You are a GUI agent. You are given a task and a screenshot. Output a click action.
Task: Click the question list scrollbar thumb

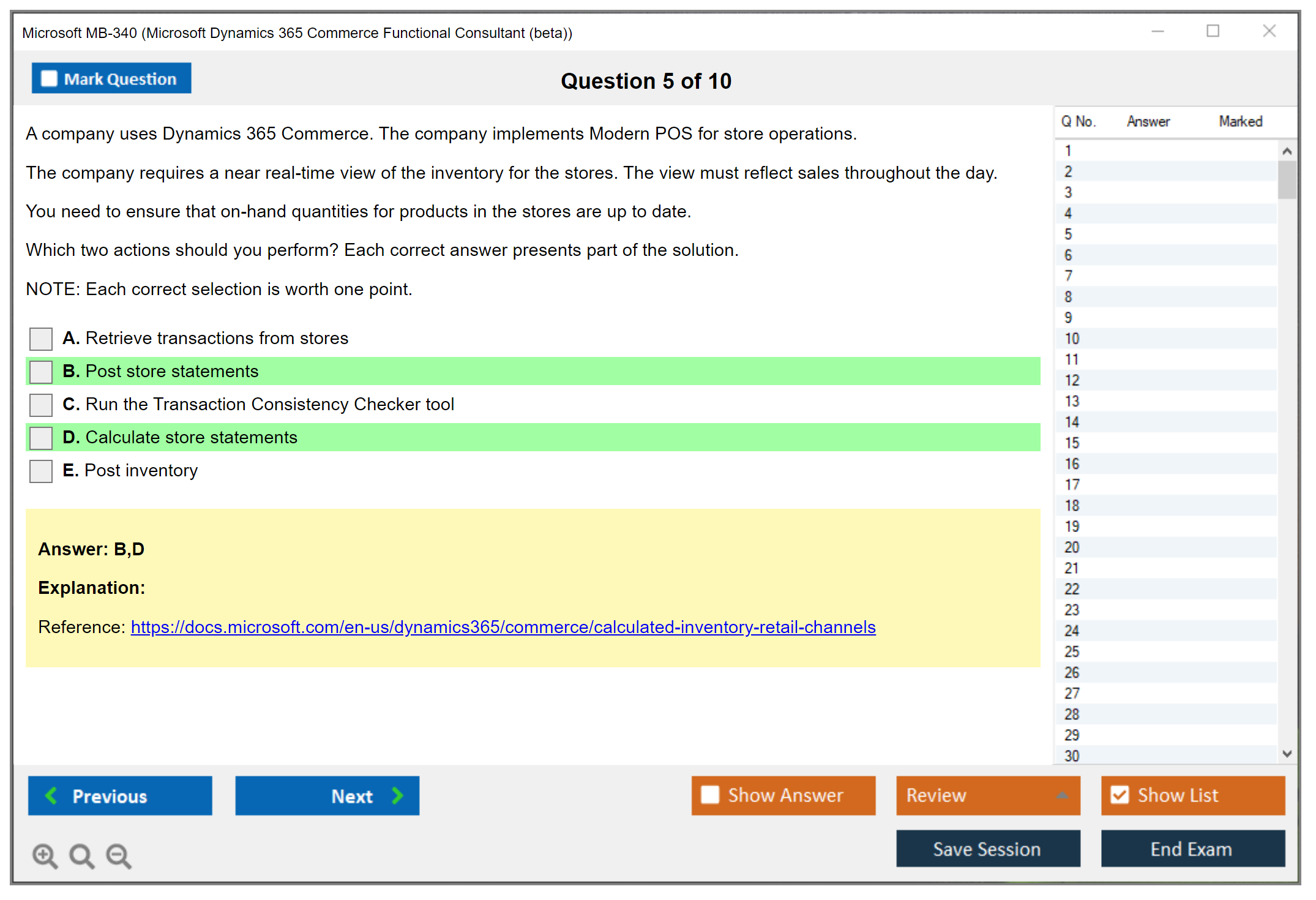pos(1287,179)
